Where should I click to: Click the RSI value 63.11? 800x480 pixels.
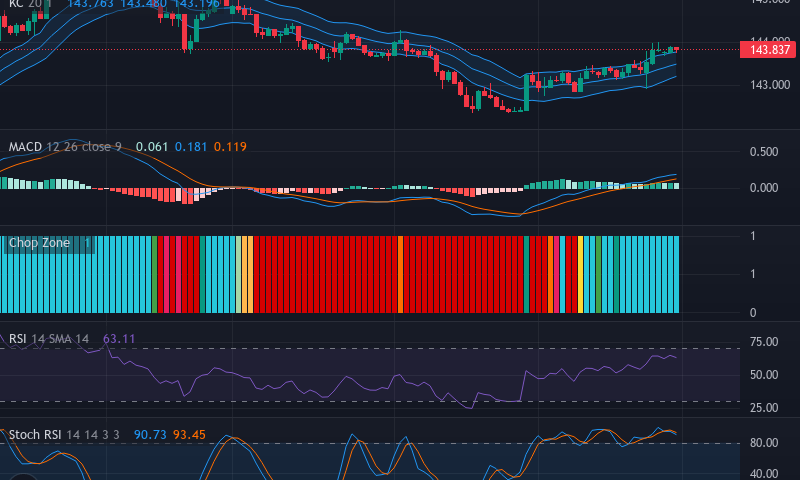(119, 339)
